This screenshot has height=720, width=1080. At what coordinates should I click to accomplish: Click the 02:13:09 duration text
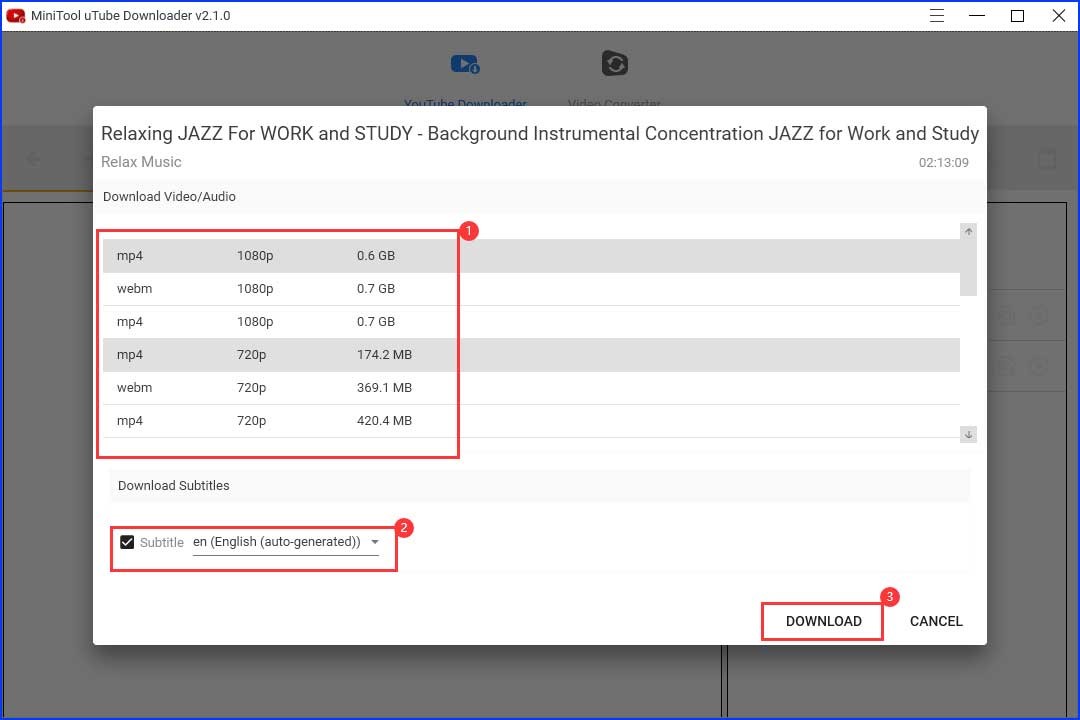[944, 163]
